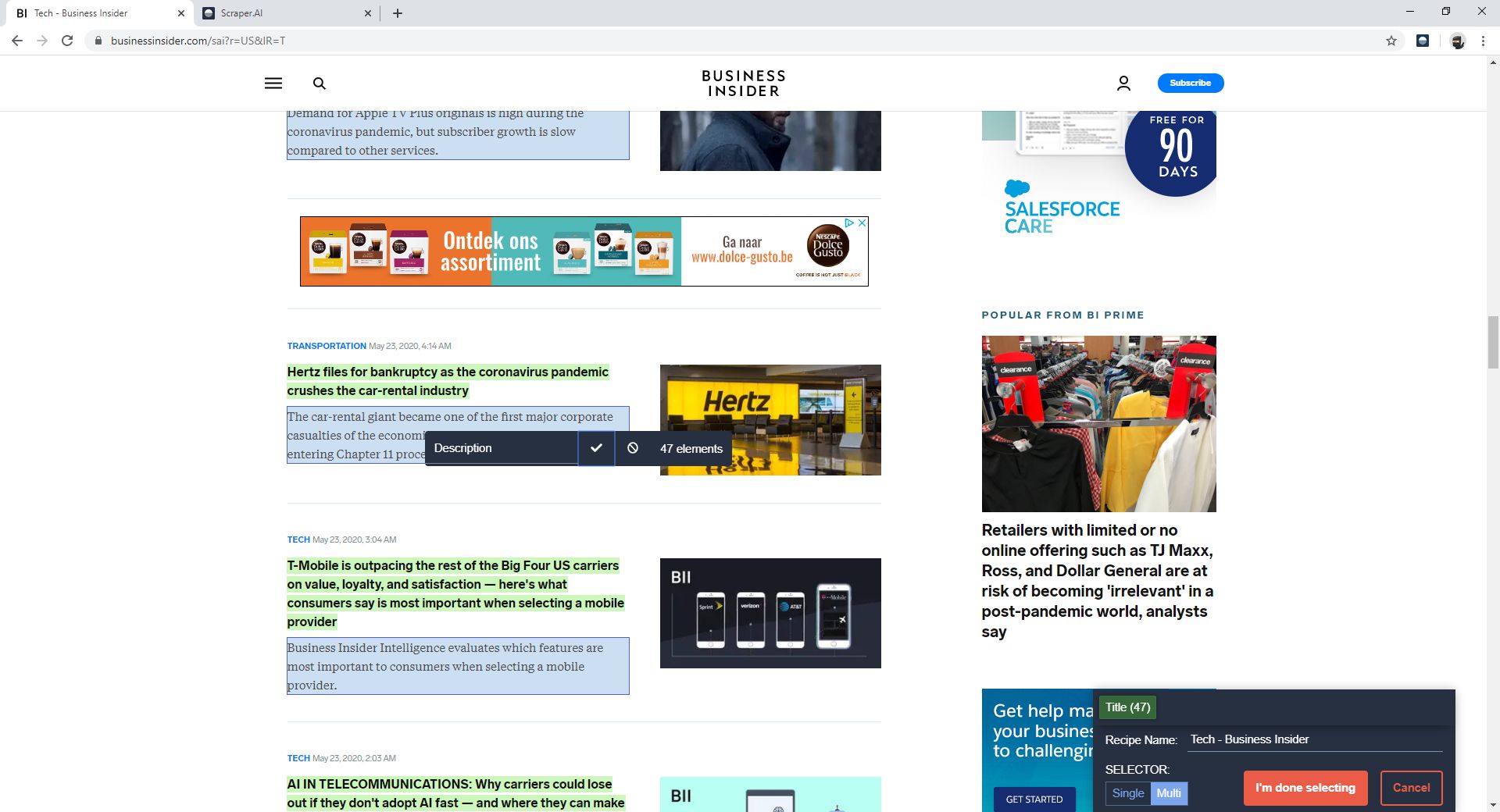Open the hamburger navigation menu

click(273, 83)
